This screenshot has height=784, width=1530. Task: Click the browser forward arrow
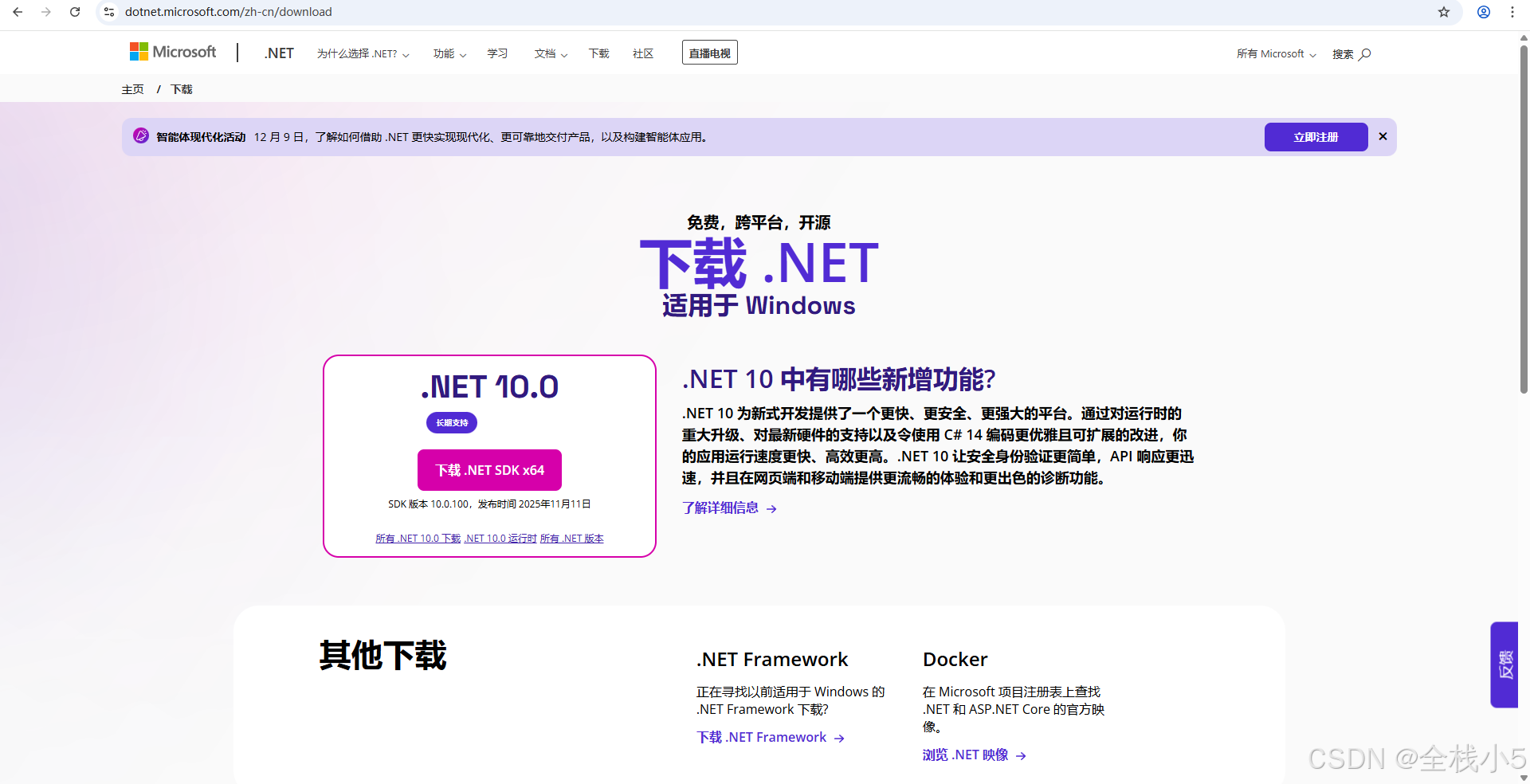click(x=46, y=12)
